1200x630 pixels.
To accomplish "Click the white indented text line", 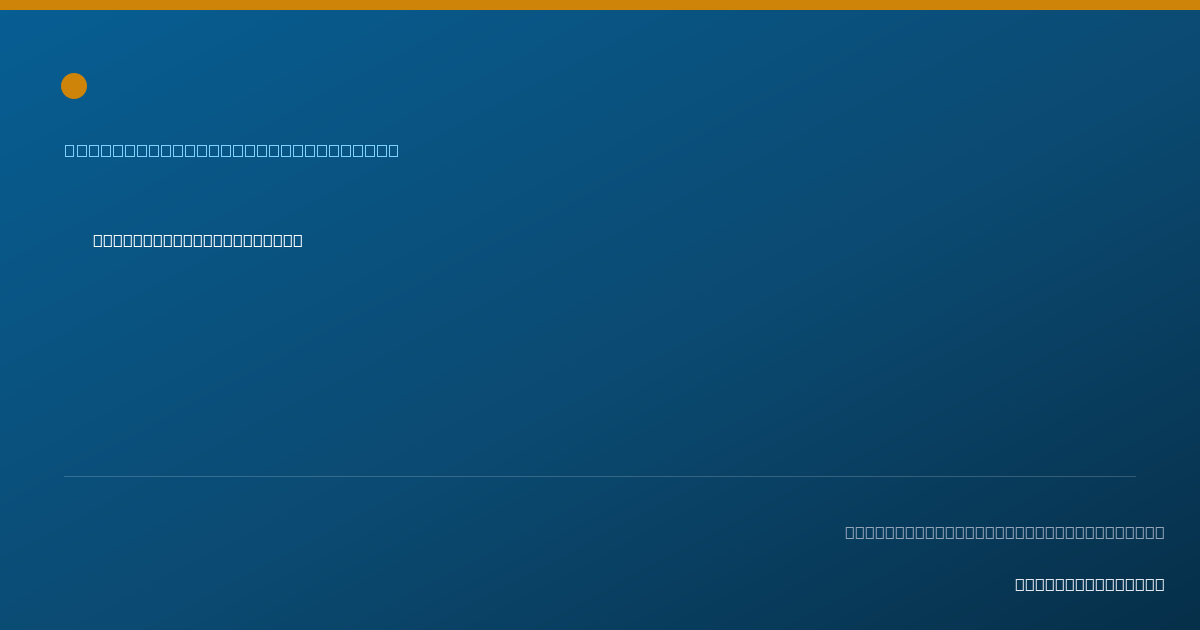I will point(198,240).
